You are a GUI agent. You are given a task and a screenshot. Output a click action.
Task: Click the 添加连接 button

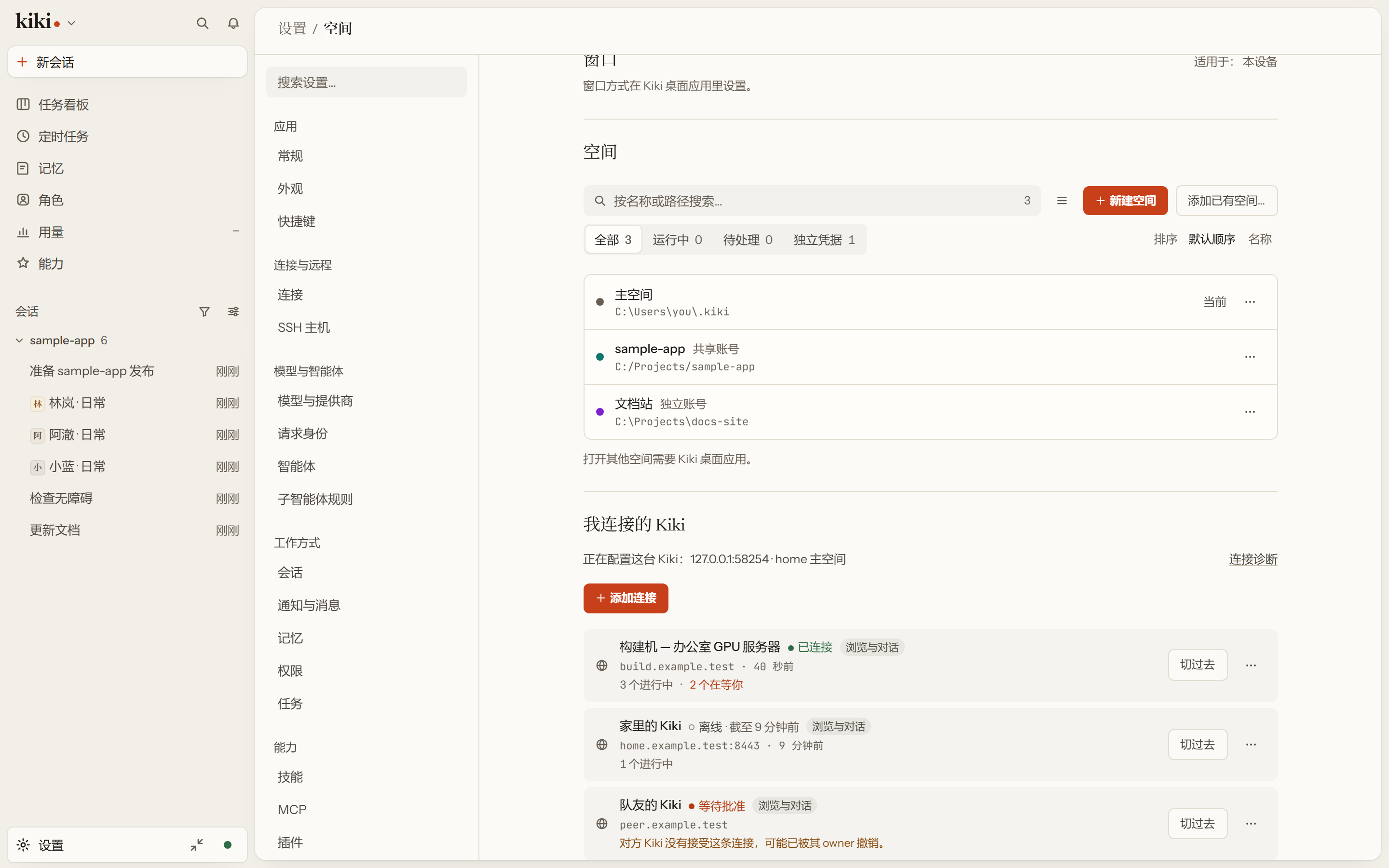click(626, 598)
